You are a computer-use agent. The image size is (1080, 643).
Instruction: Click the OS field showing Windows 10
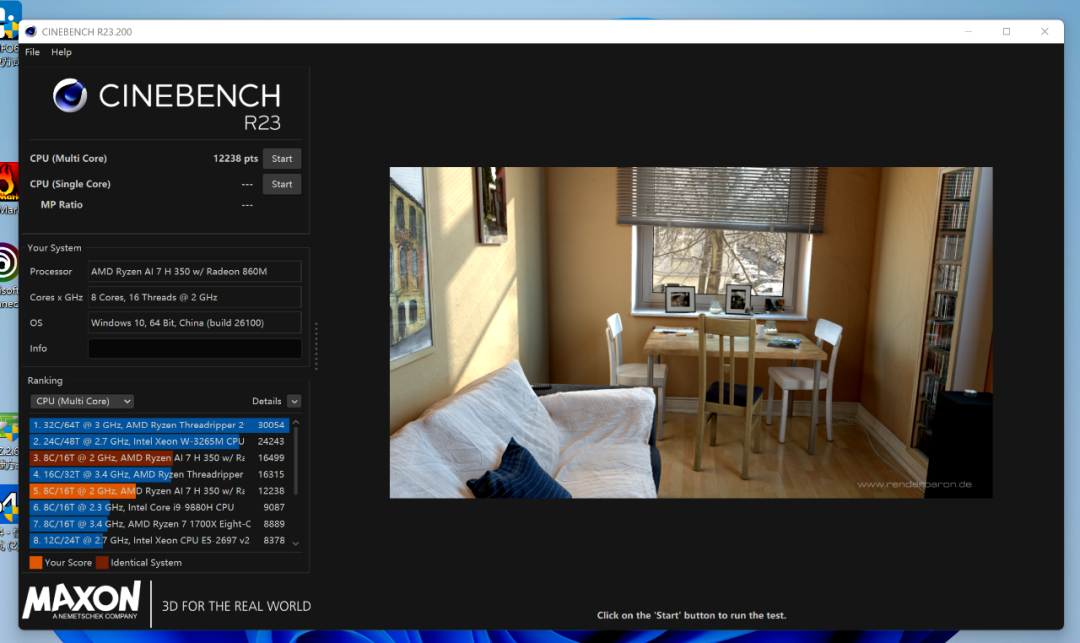point(195,323)
